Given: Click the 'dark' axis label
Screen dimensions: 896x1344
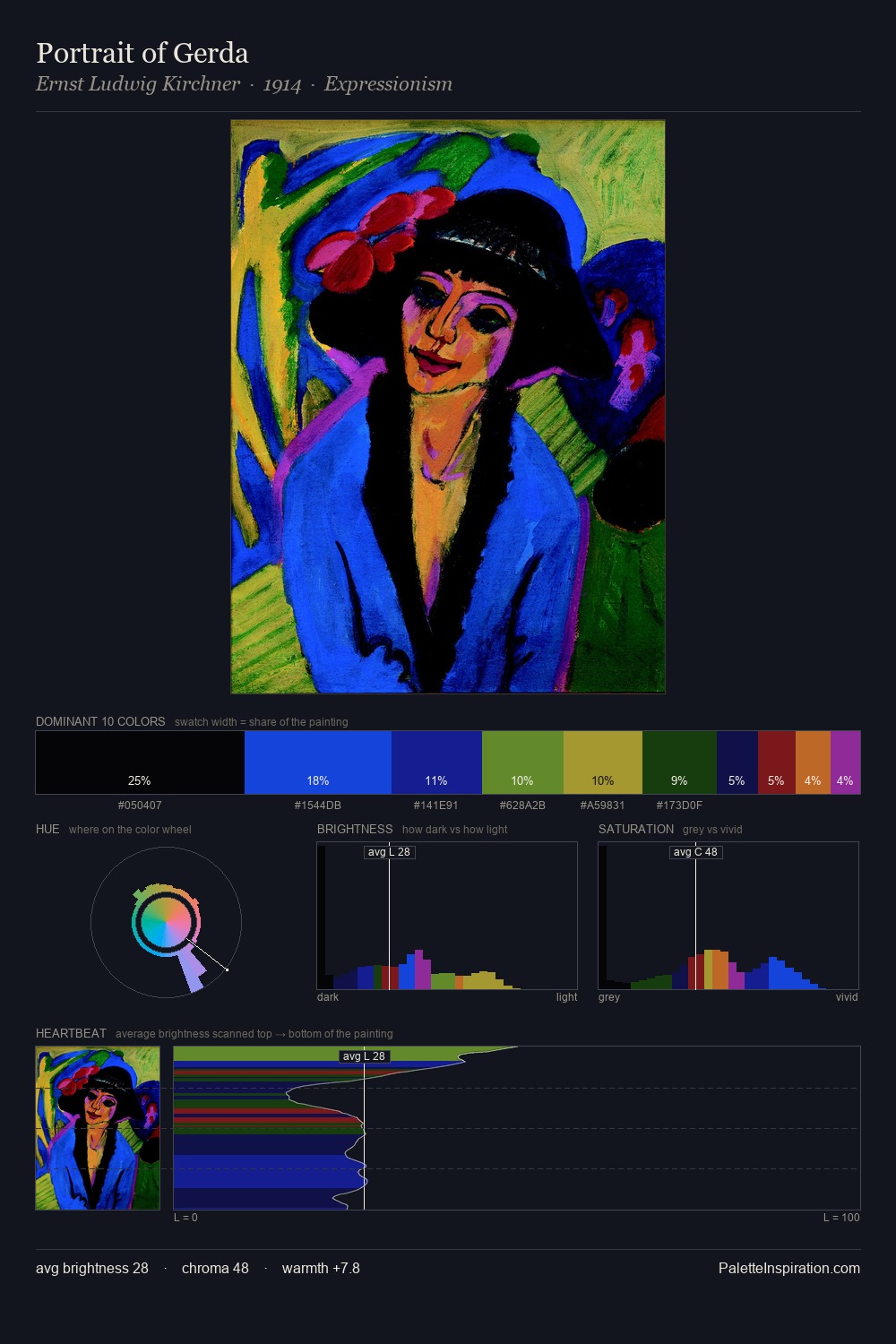Looking at the screenshot, I should [328, 997].
